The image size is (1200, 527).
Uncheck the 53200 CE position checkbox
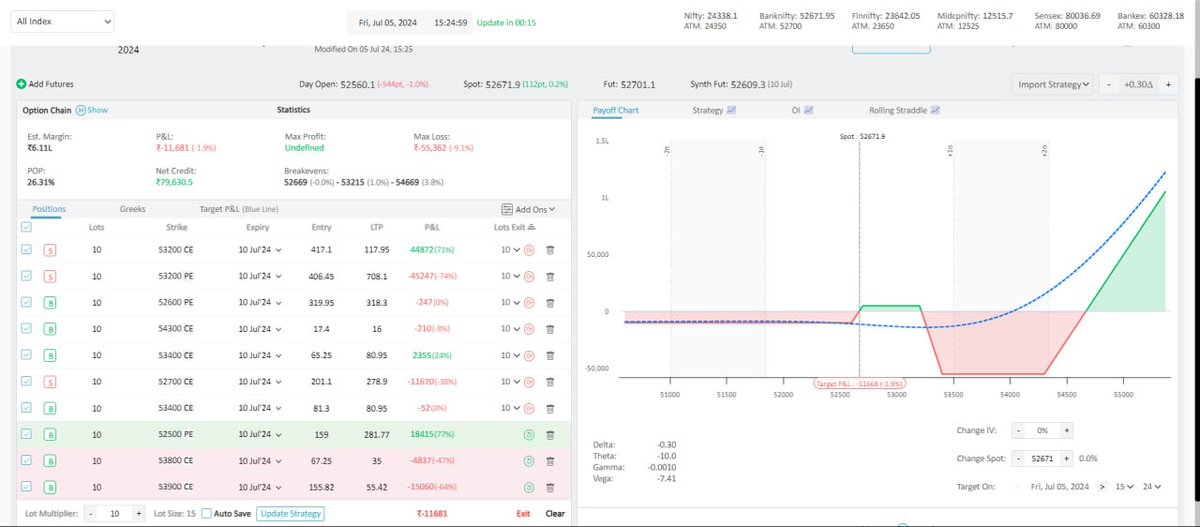tap(26, 250)
